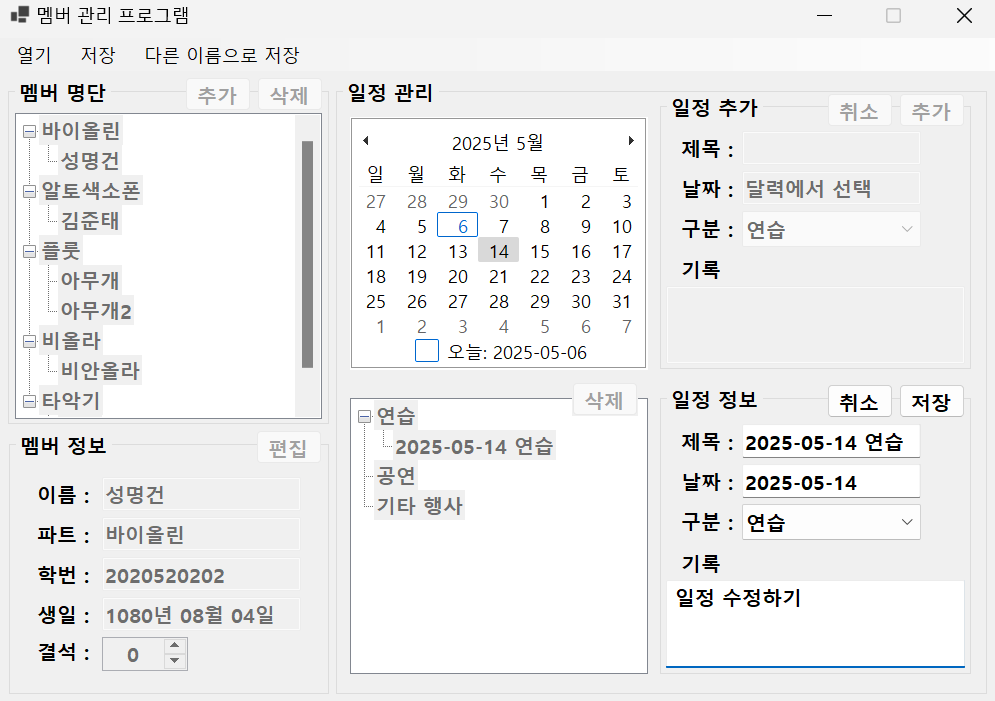Click 추가 button in 일정 추가
This screenshot has width=995, height=701.
click(x=932, y=112)
